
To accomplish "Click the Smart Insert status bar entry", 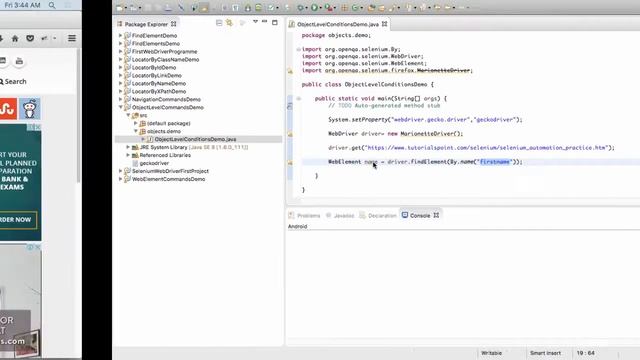I will [x=545, y=353].
